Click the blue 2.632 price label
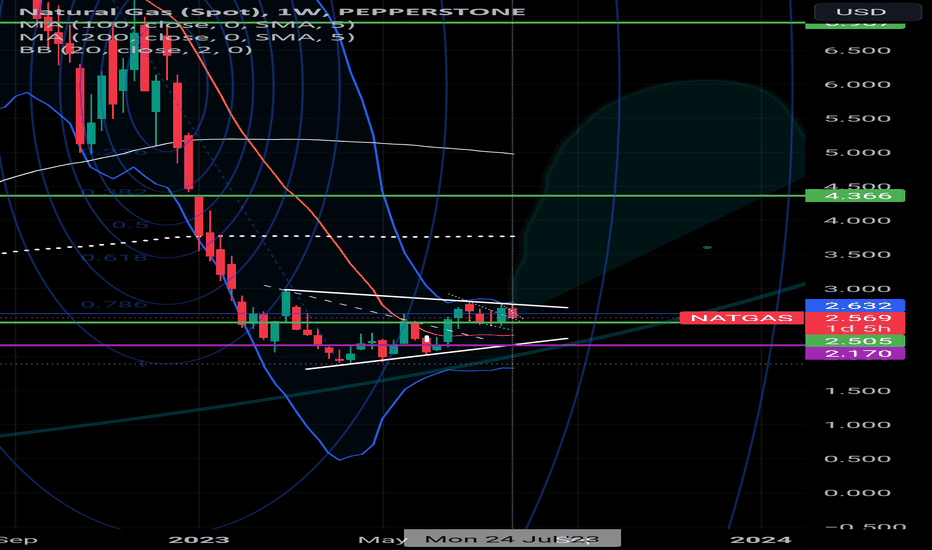The image size is (932, 550). [x=855, y=306]
